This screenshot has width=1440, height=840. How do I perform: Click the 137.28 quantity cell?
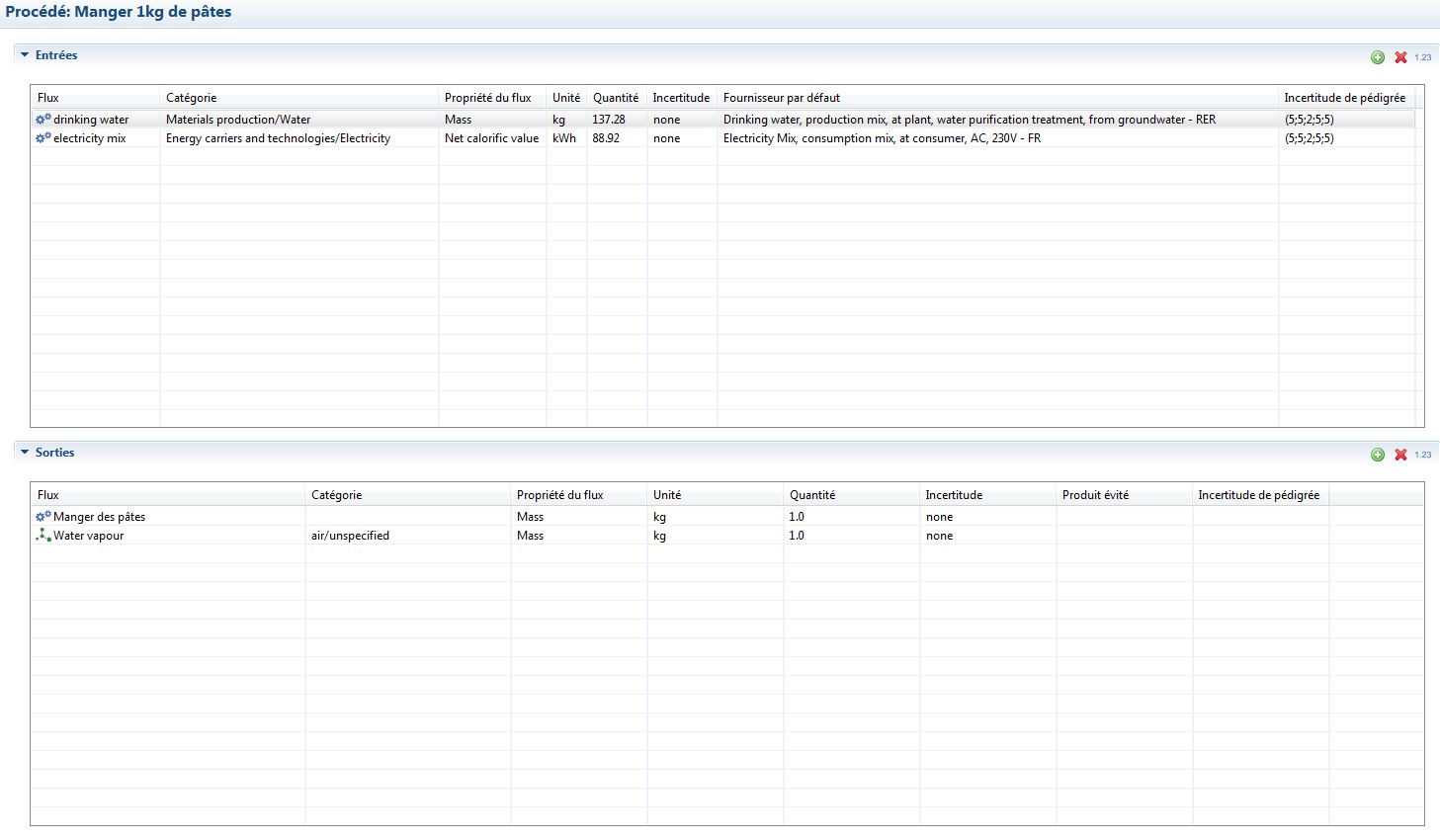[617, 120]
